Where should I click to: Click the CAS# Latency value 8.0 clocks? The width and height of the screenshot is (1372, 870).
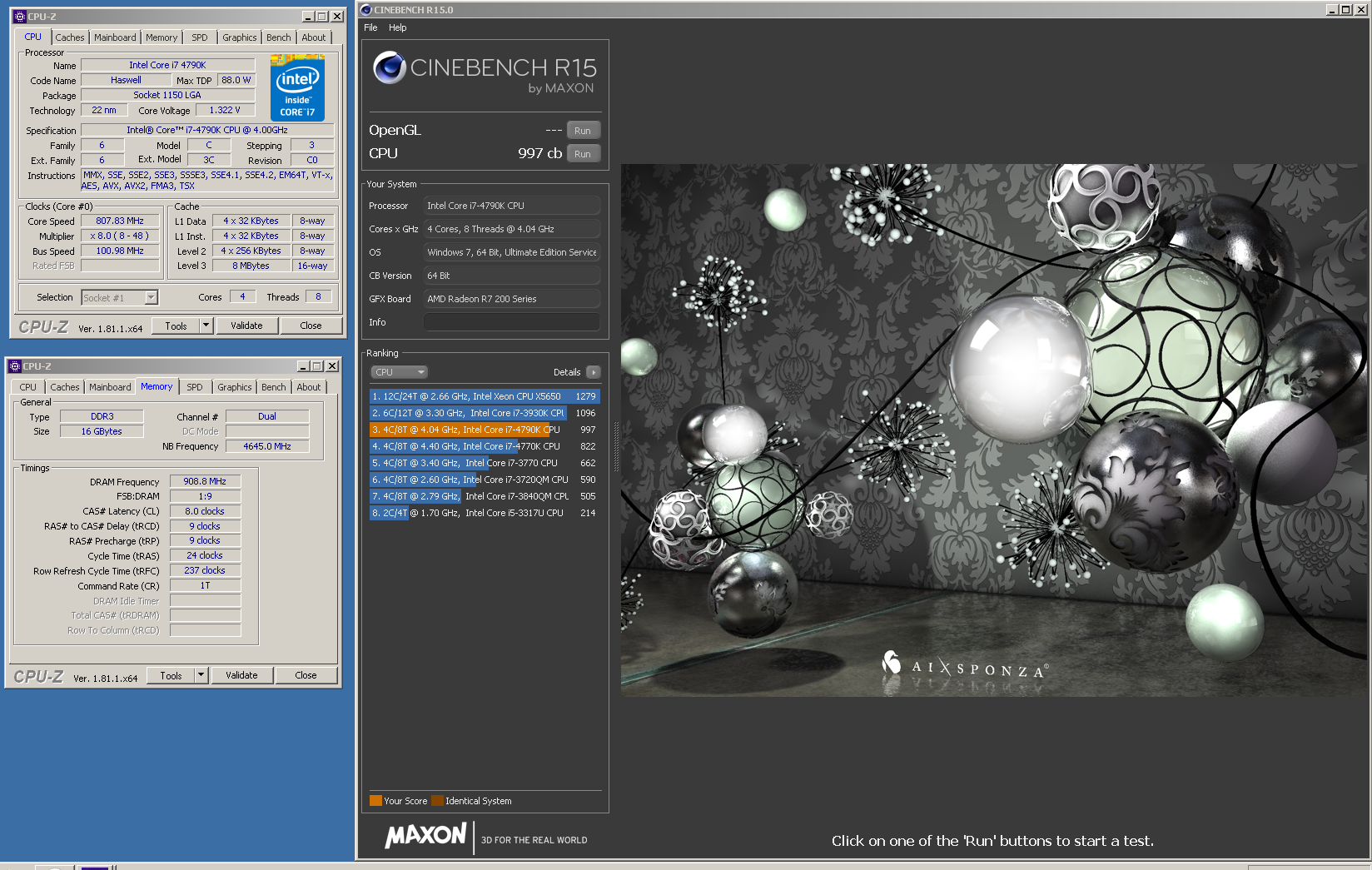tap(205, 511)
